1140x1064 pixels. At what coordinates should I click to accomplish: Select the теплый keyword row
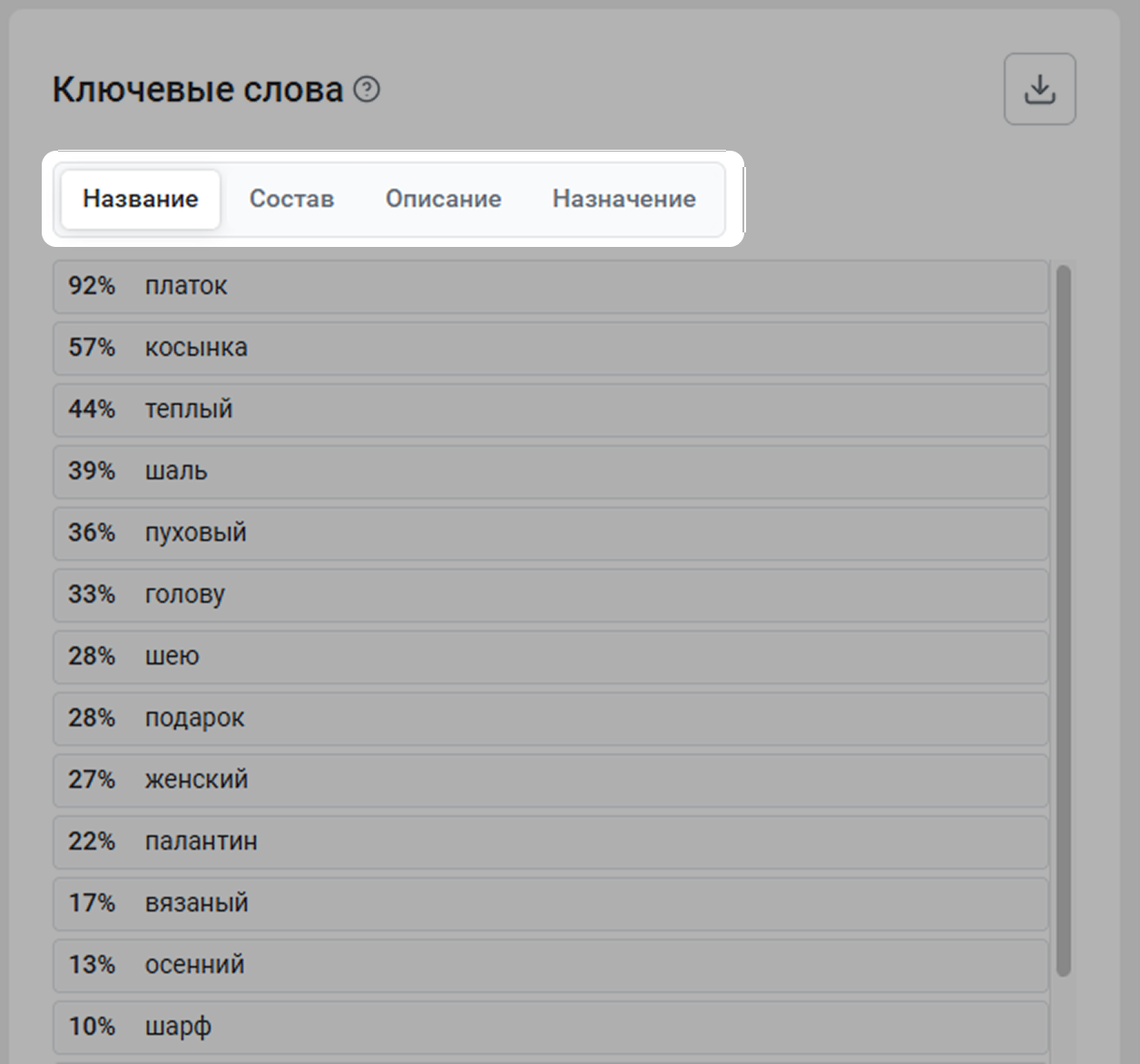click(x=549, y=409)
